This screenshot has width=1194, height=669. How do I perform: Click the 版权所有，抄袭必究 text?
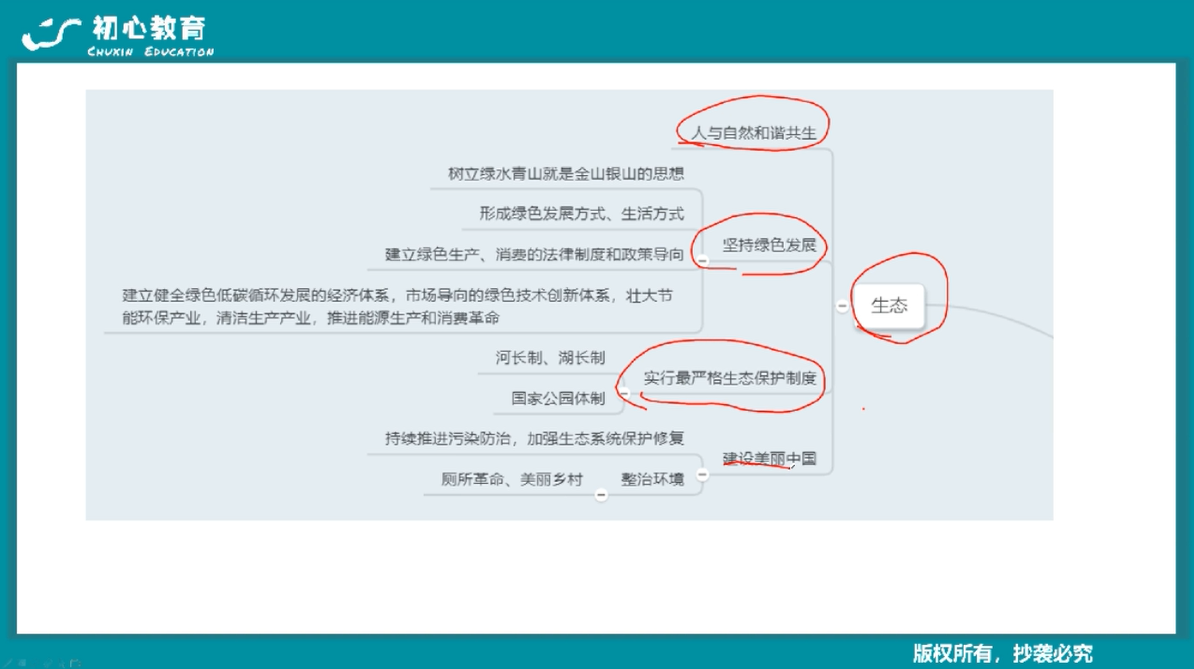click(x=1003, y=650)
